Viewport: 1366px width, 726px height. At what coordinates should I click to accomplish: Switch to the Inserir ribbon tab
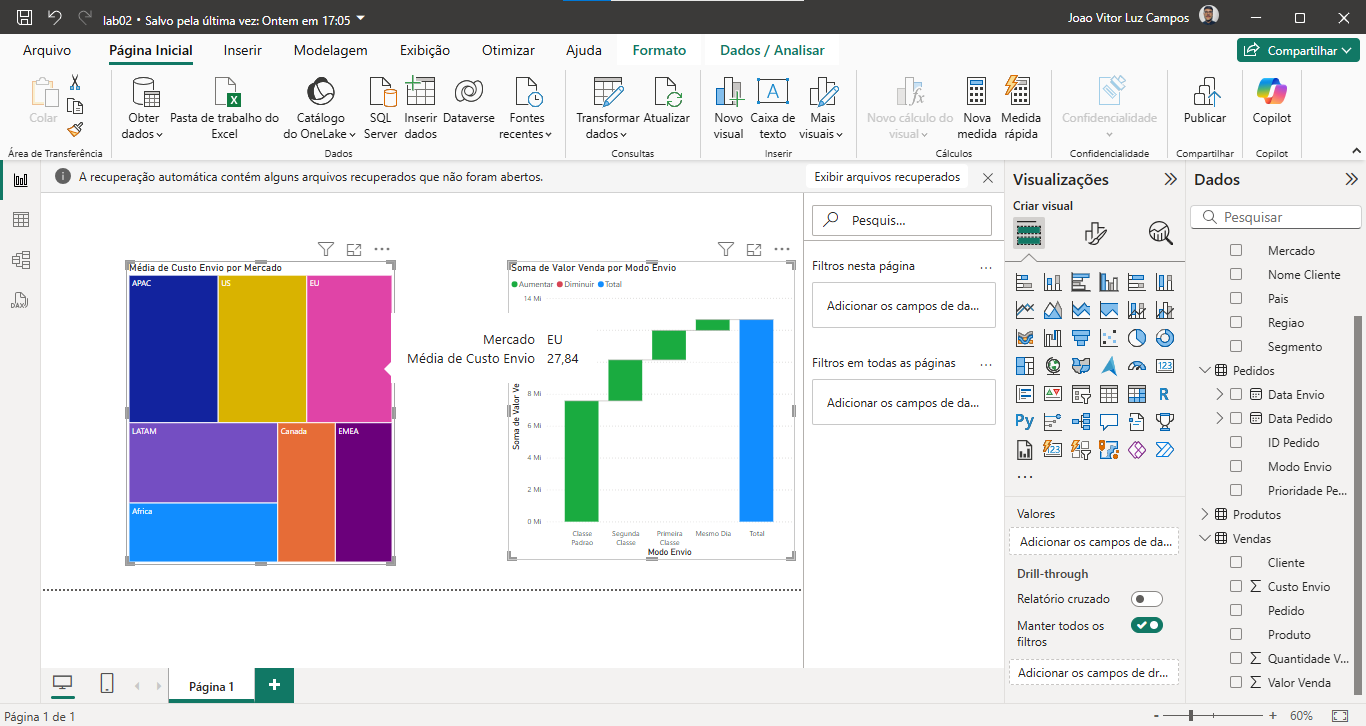[x=243, y=50]
